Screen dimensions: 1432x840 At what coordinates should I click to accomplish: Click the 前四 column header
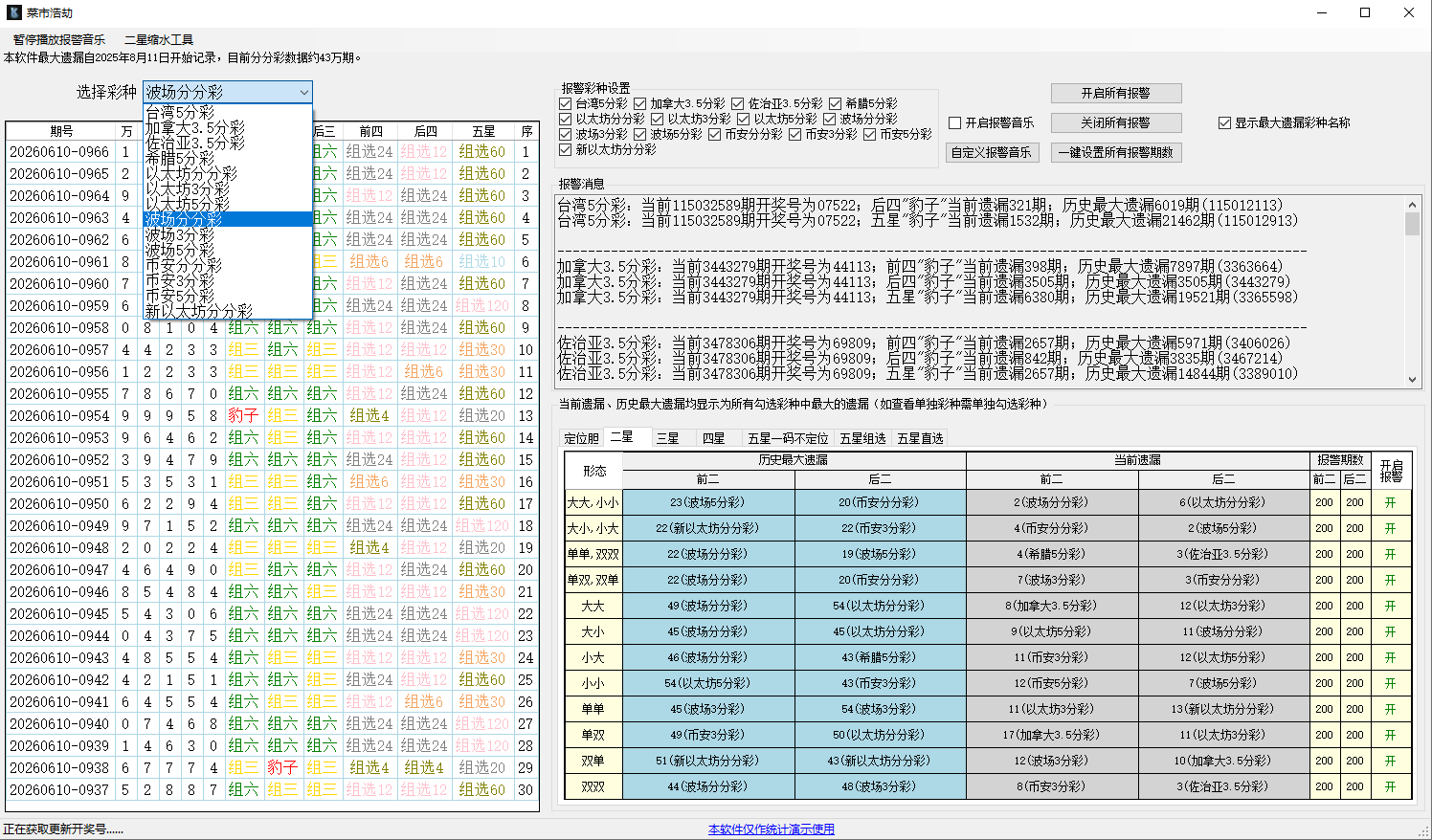click(370, 131)
